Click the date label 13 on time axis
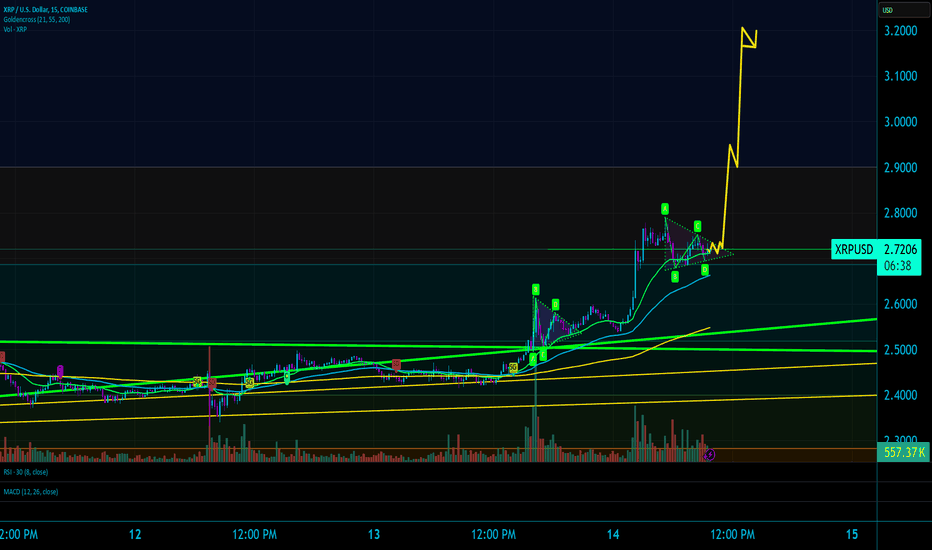Screen dimensions: 932x550 [374, 535]
